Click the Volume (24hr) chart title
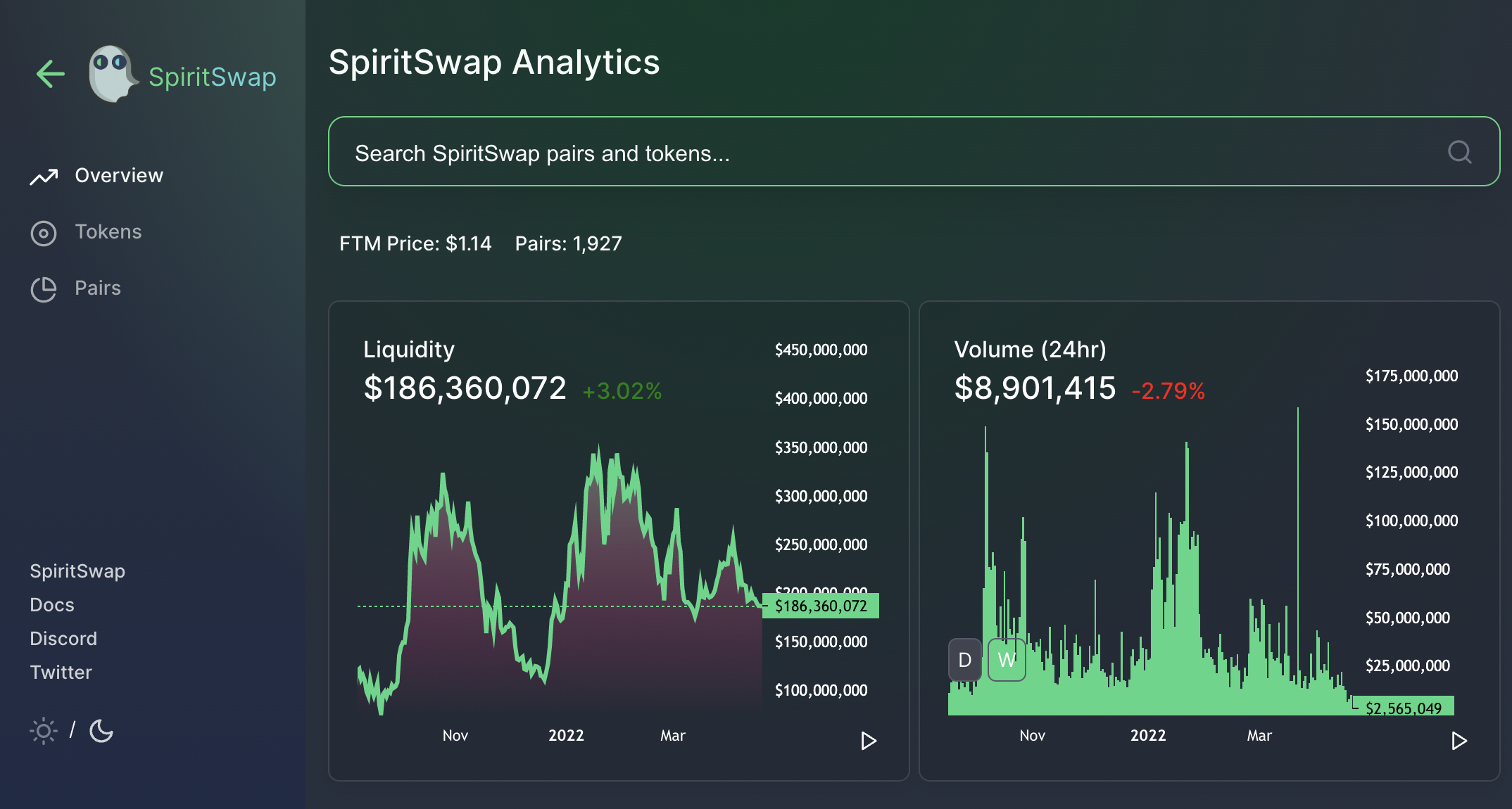Screen dimensions: 1512x809 tap(1031, 350)
